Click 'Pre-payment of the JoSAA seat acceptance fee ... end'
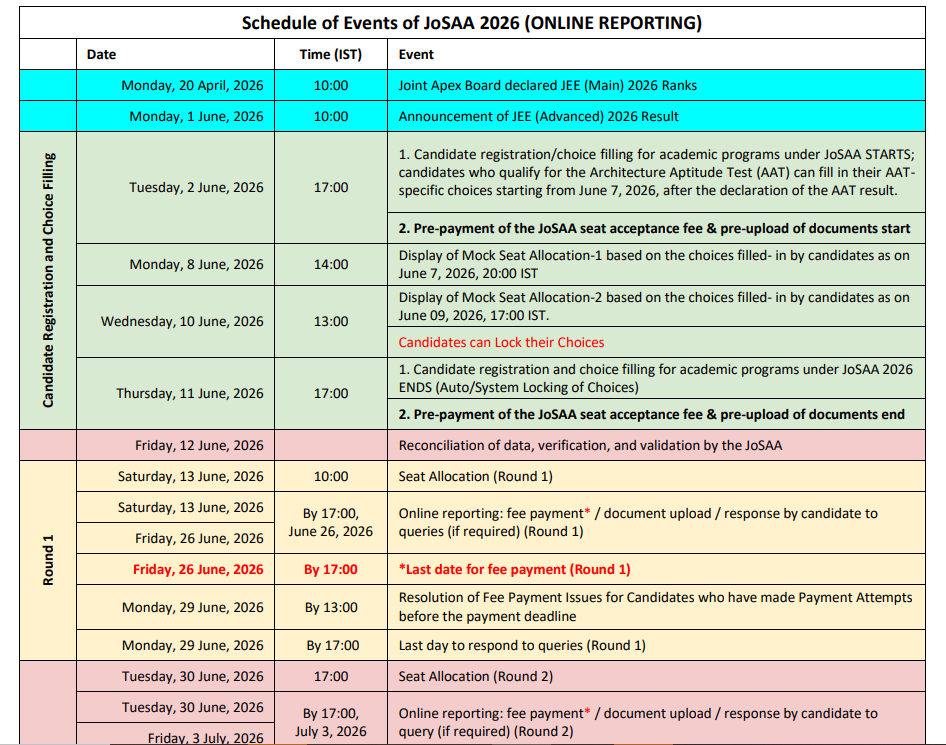This screenshot has height=745, width=946. click(652, 414)
